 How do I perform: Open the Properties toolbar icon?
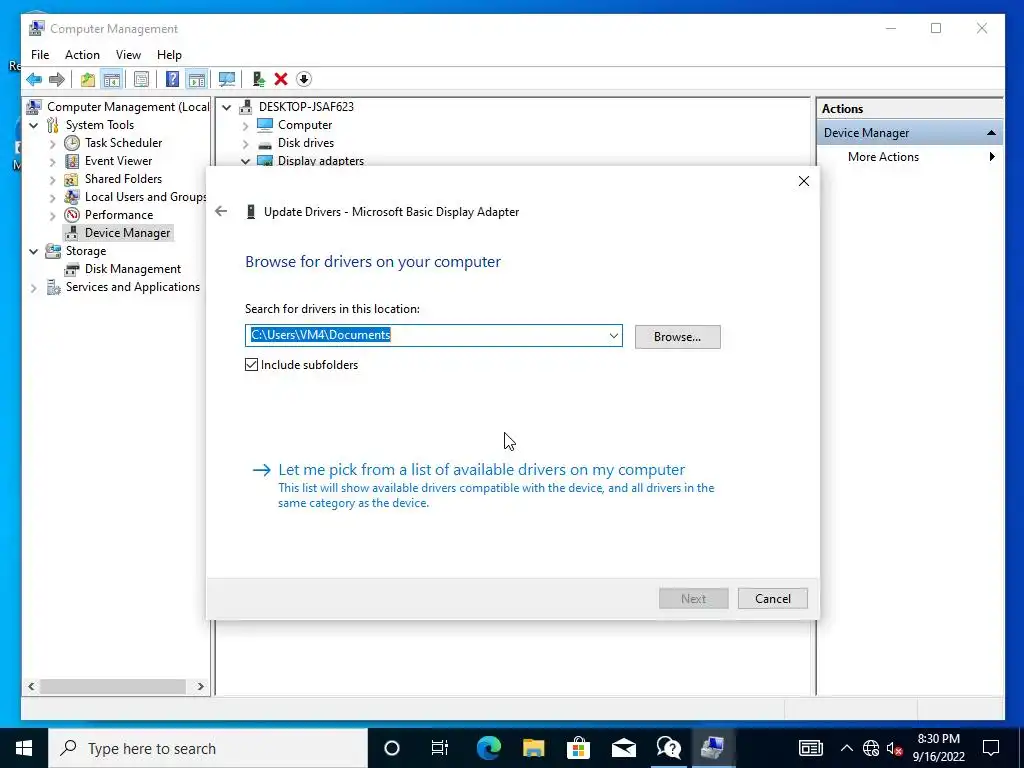[x=141, y=80]
